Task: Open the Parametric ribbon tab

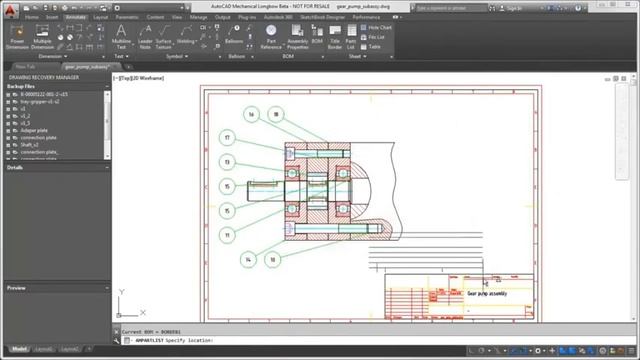Action: pyautogui.click(x=127, y=17)
